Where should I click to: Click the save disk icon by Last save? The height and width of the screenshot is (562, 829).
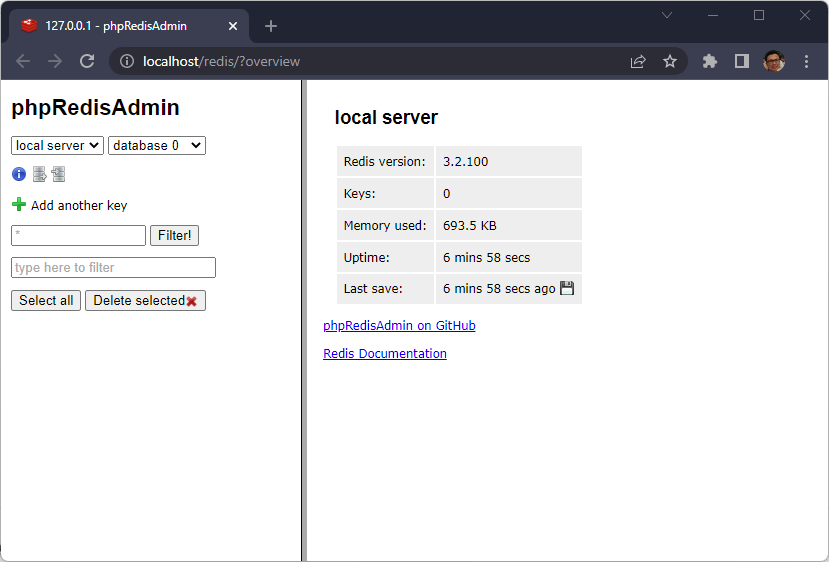[x=567, y=288]
